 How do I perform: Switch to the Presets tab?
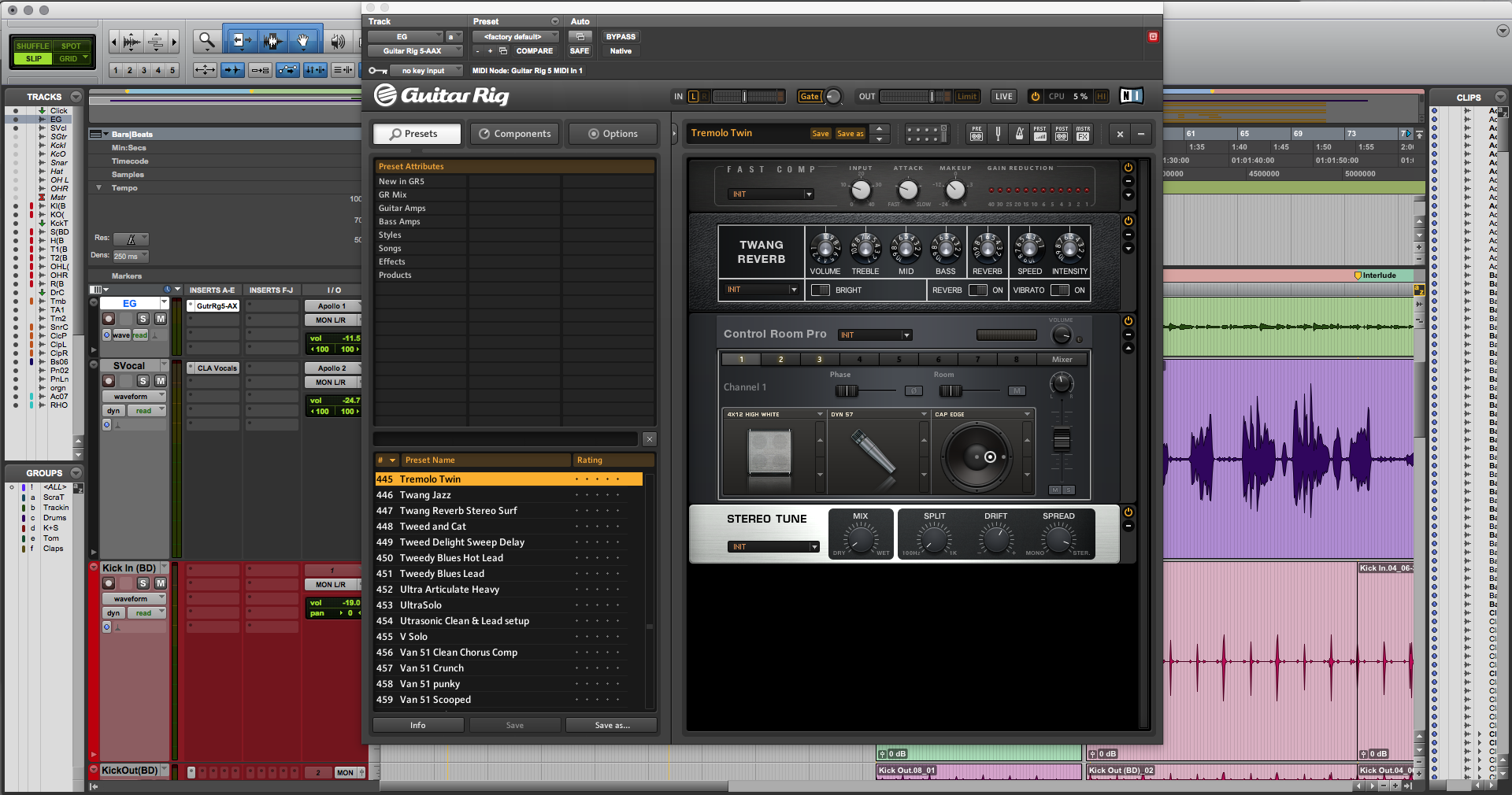click(417, 134)
